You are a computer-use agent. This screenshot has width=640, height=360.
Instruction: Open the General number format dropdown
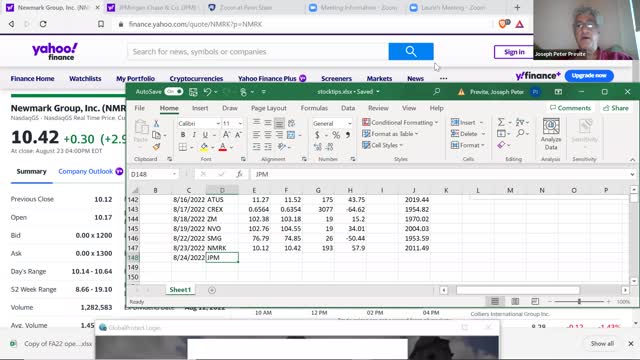(349, 123)
